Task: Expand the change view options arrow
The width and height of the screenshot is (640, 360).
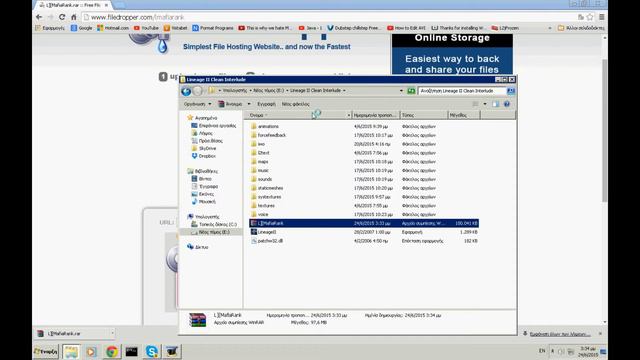Action: point(485,104)
